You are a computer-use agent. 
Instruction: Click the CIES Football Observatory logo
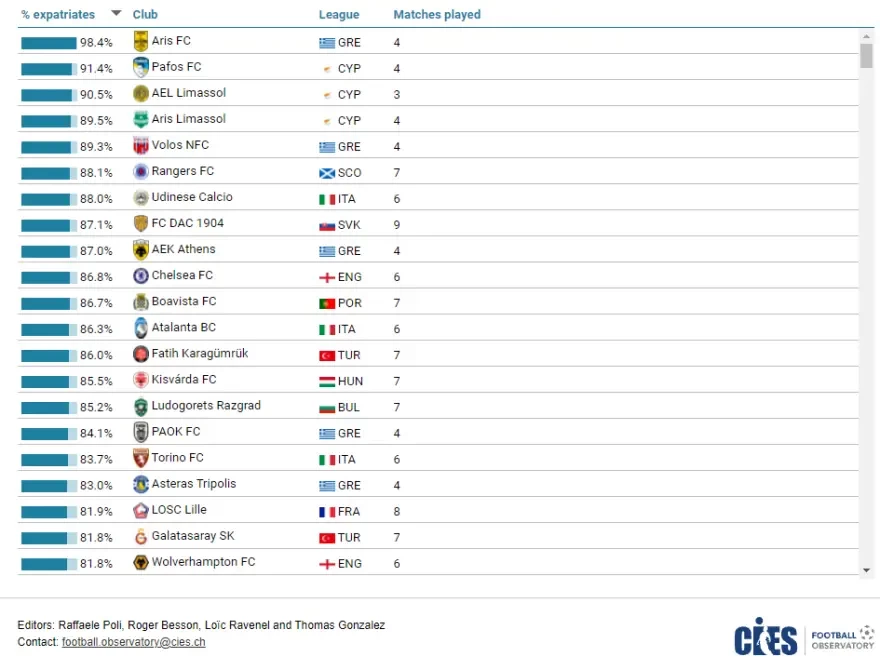pos(803,639)
